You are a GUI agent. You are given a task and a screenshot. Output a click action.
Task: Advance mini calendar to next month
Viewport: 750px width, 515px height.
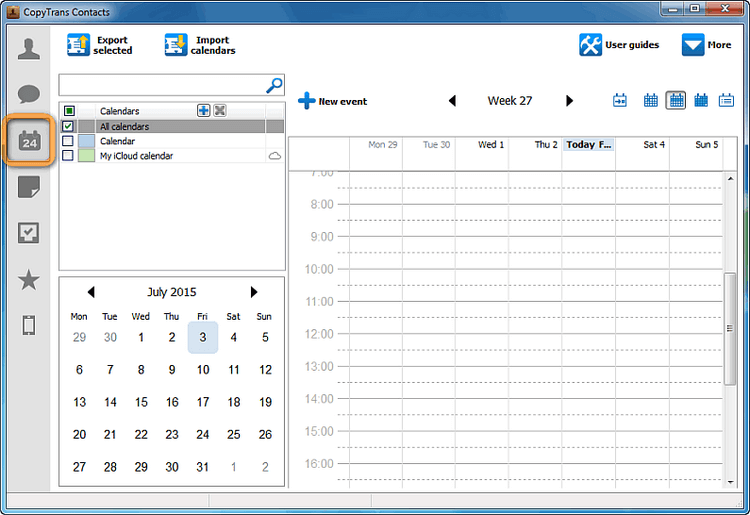(254, 292)
